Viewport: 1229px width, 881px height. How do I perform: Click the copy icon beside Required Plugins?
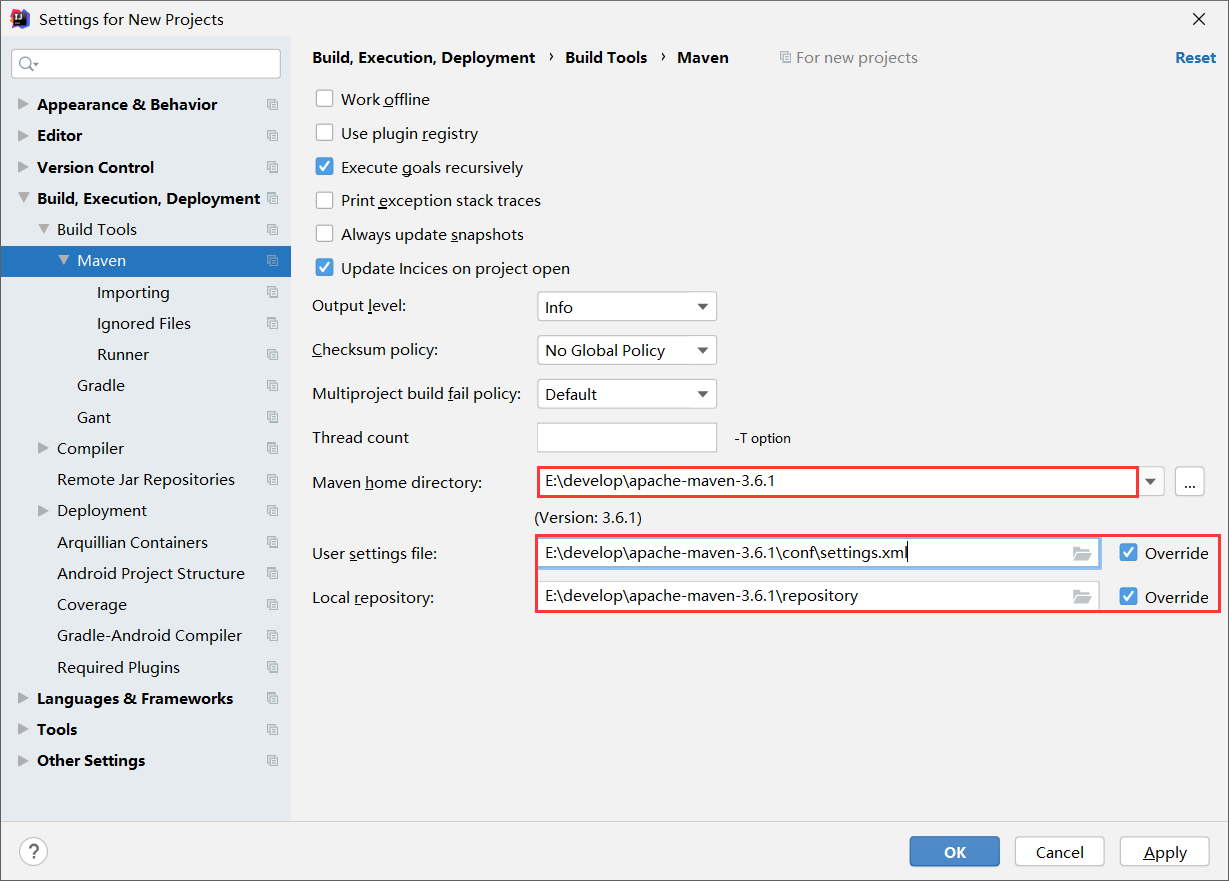[272, 668]
